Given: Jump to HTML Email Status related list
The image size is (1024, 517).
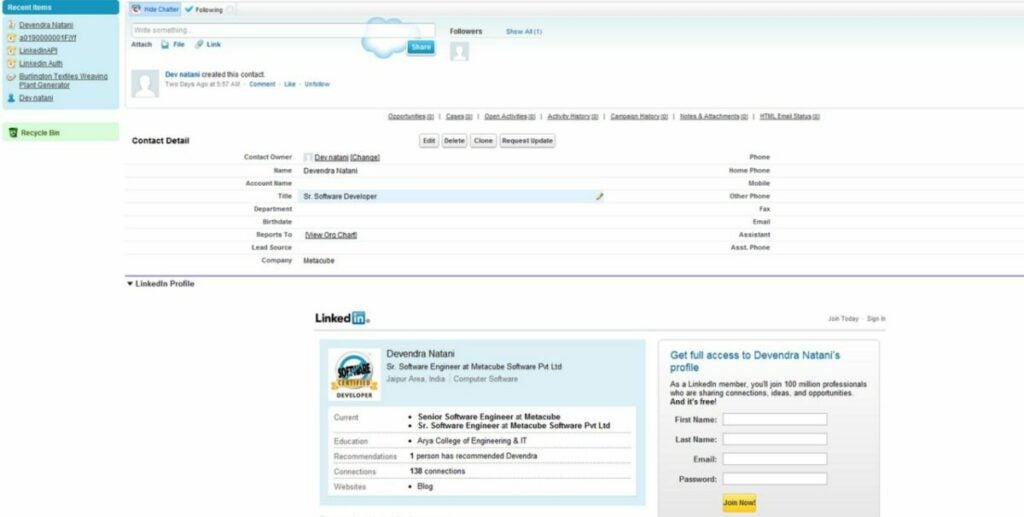Looking at the screenshot, I should 790,116.
